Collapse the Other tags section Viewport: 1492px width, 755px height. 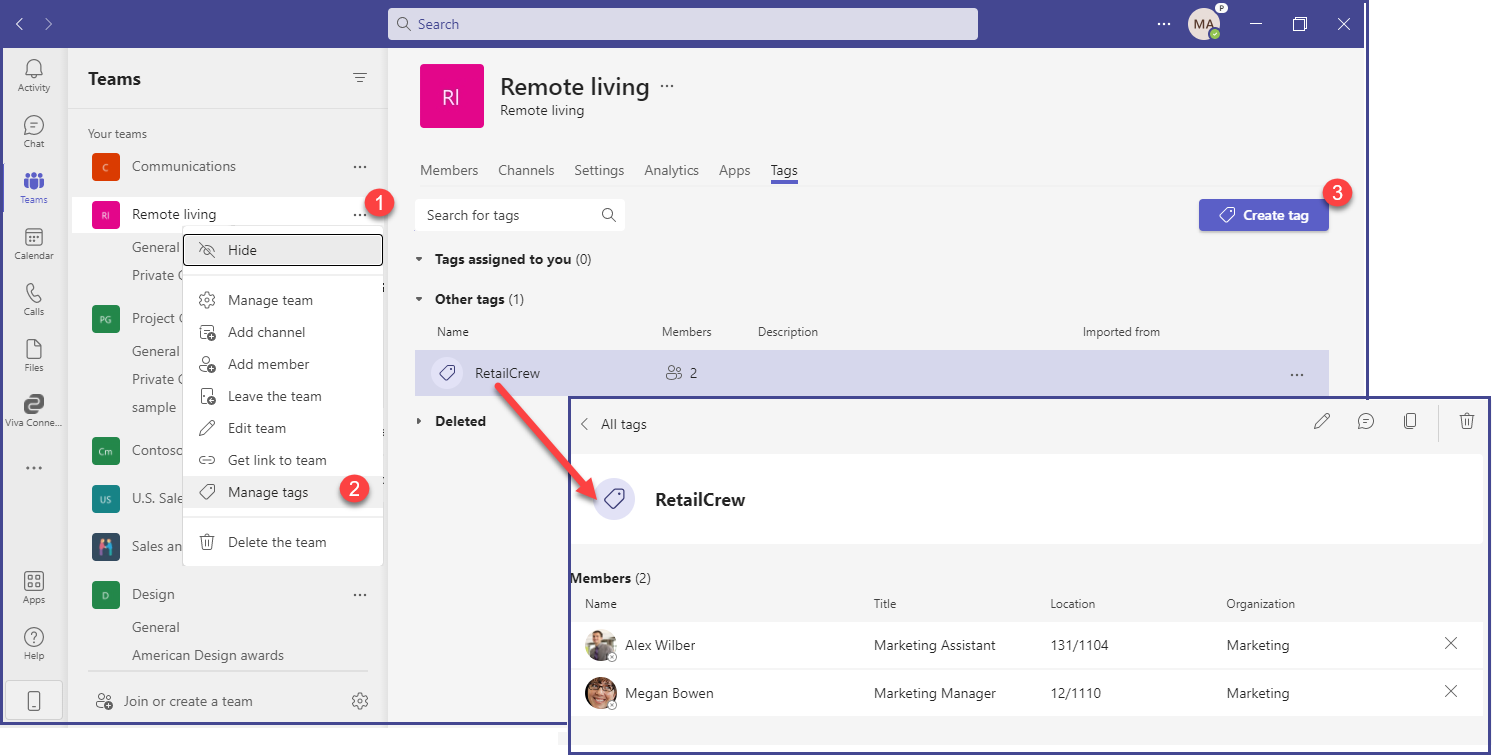(x=419, y=299)
